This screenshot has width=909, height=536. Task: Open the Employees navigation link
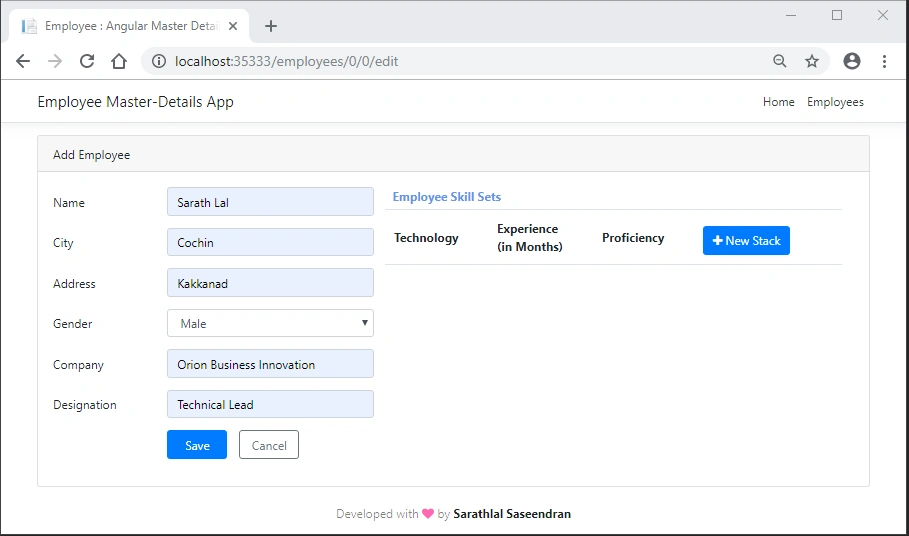click(x=835, y=102)
